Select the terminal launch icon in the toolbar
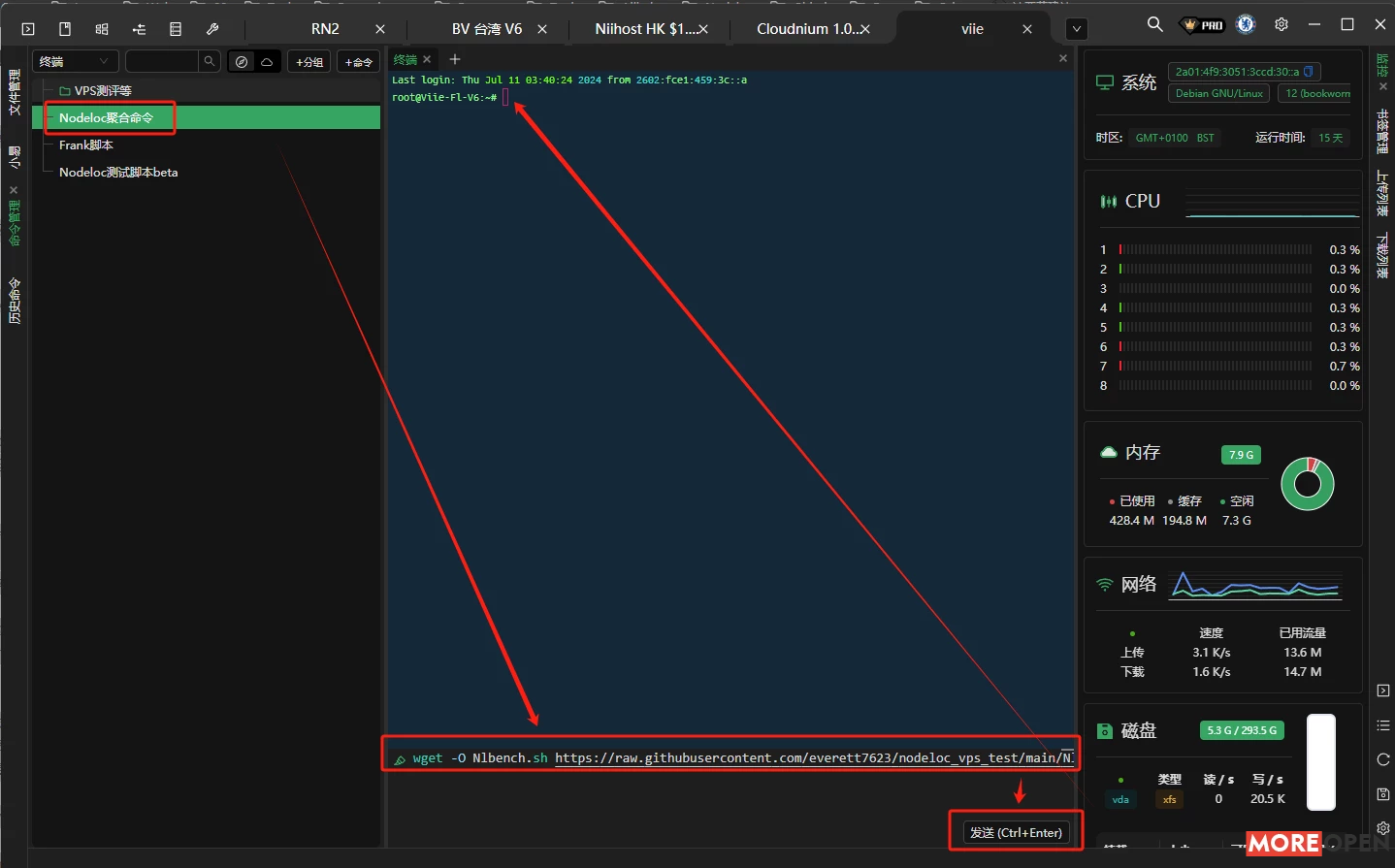 (x=27, y=28)
